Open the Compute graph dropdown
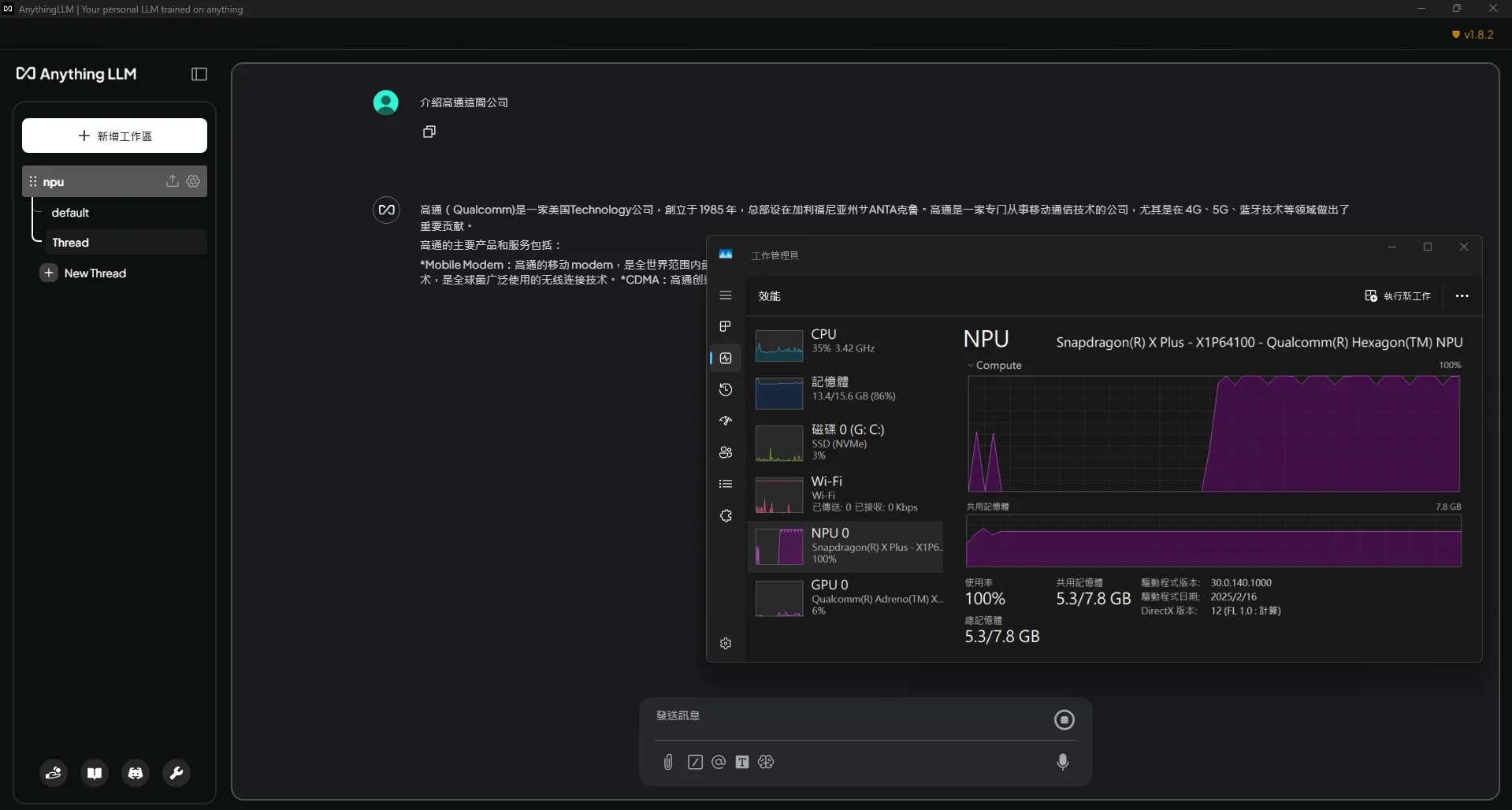Image resolution: width=1512 pixels, height=810 pixels. coord(994,366)
